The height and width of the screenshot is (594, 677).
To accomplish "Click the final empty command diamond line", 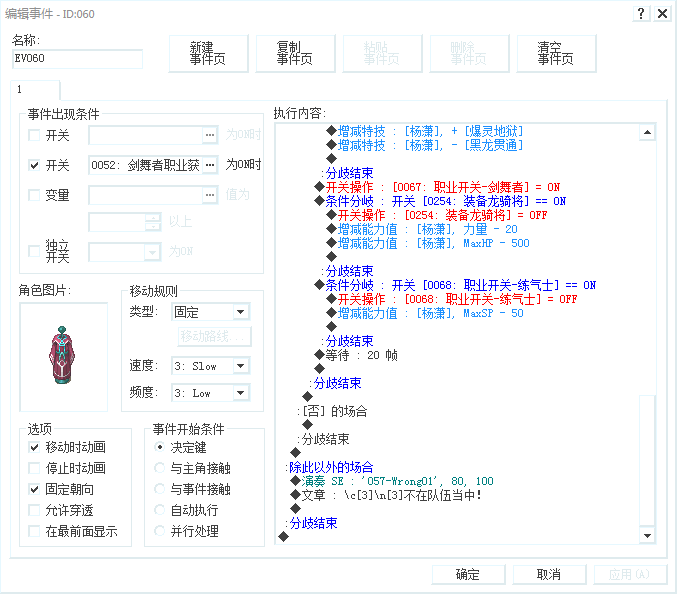I will 284,537.
